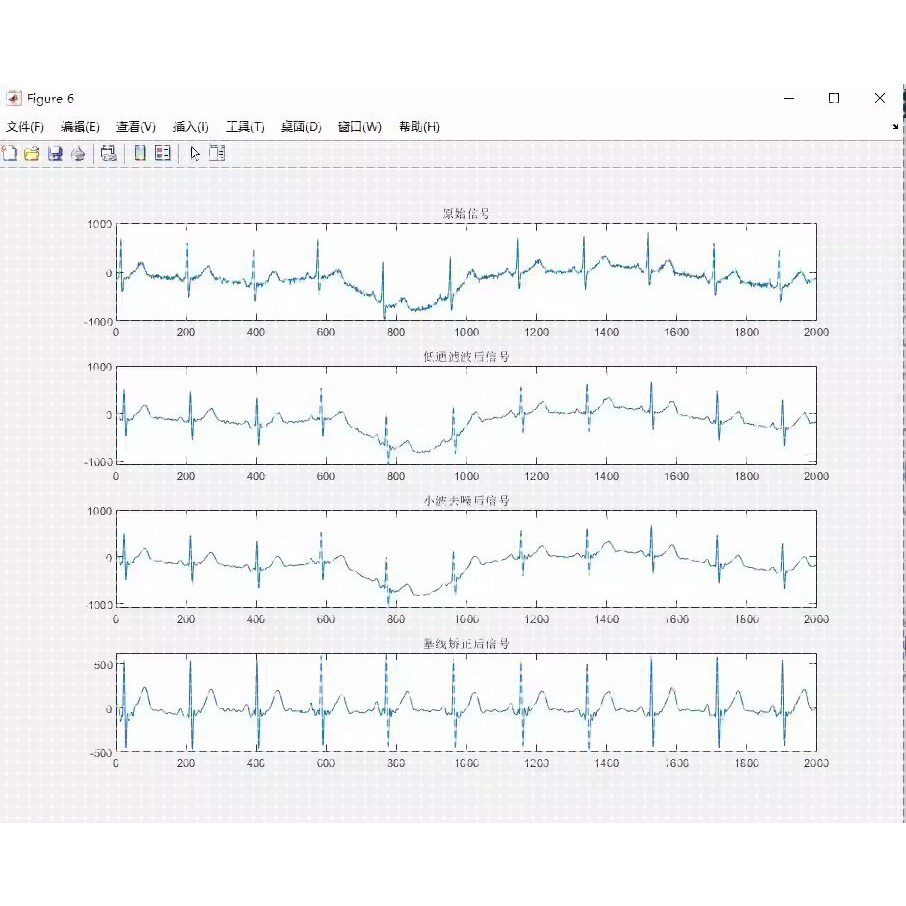Click the Insert Colorbar toolbar icon
906x906 pixels.
click(140, 153)
